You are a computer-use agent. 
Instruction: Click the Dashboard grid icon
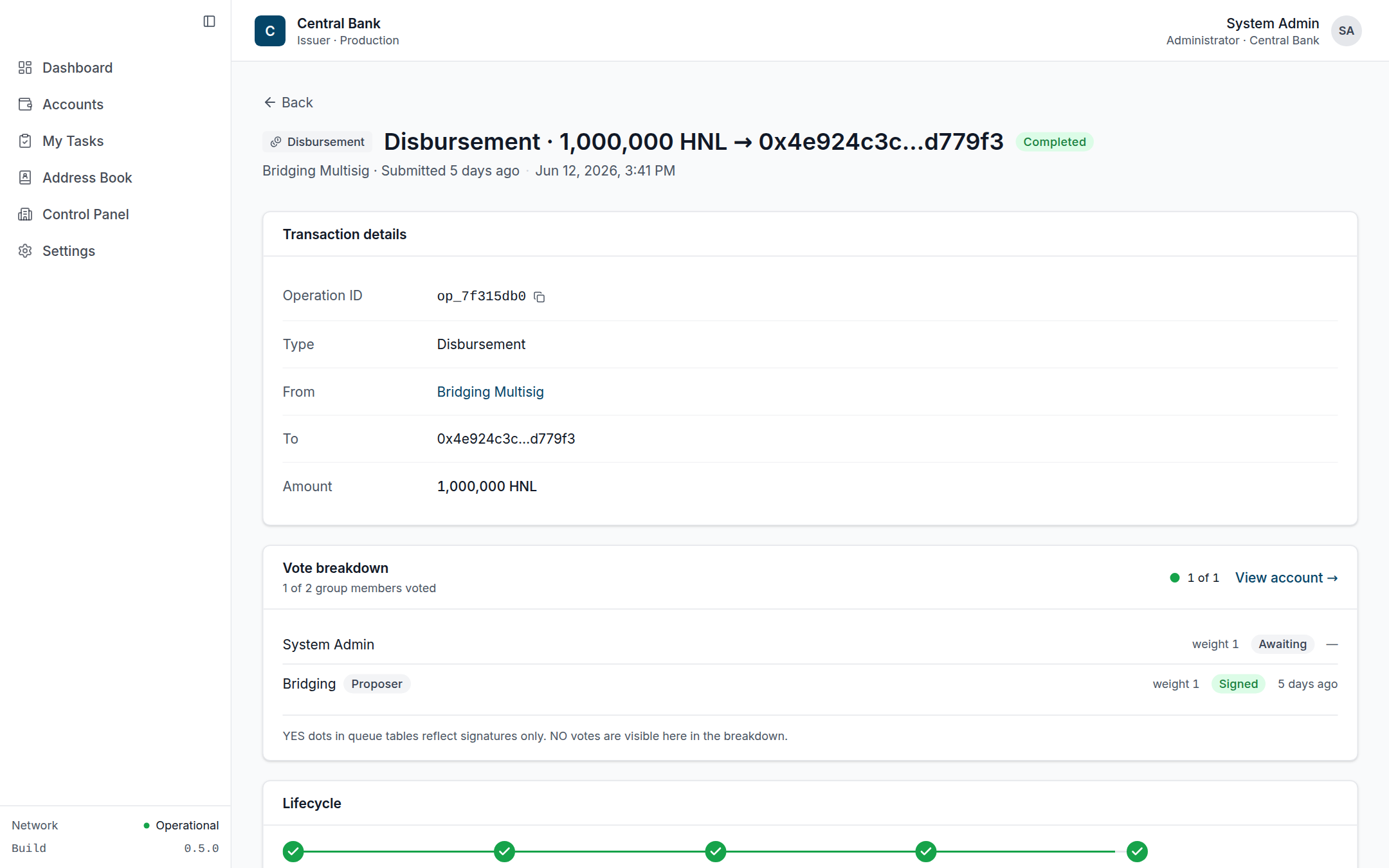pyautogui.click(x=25, y=68)
